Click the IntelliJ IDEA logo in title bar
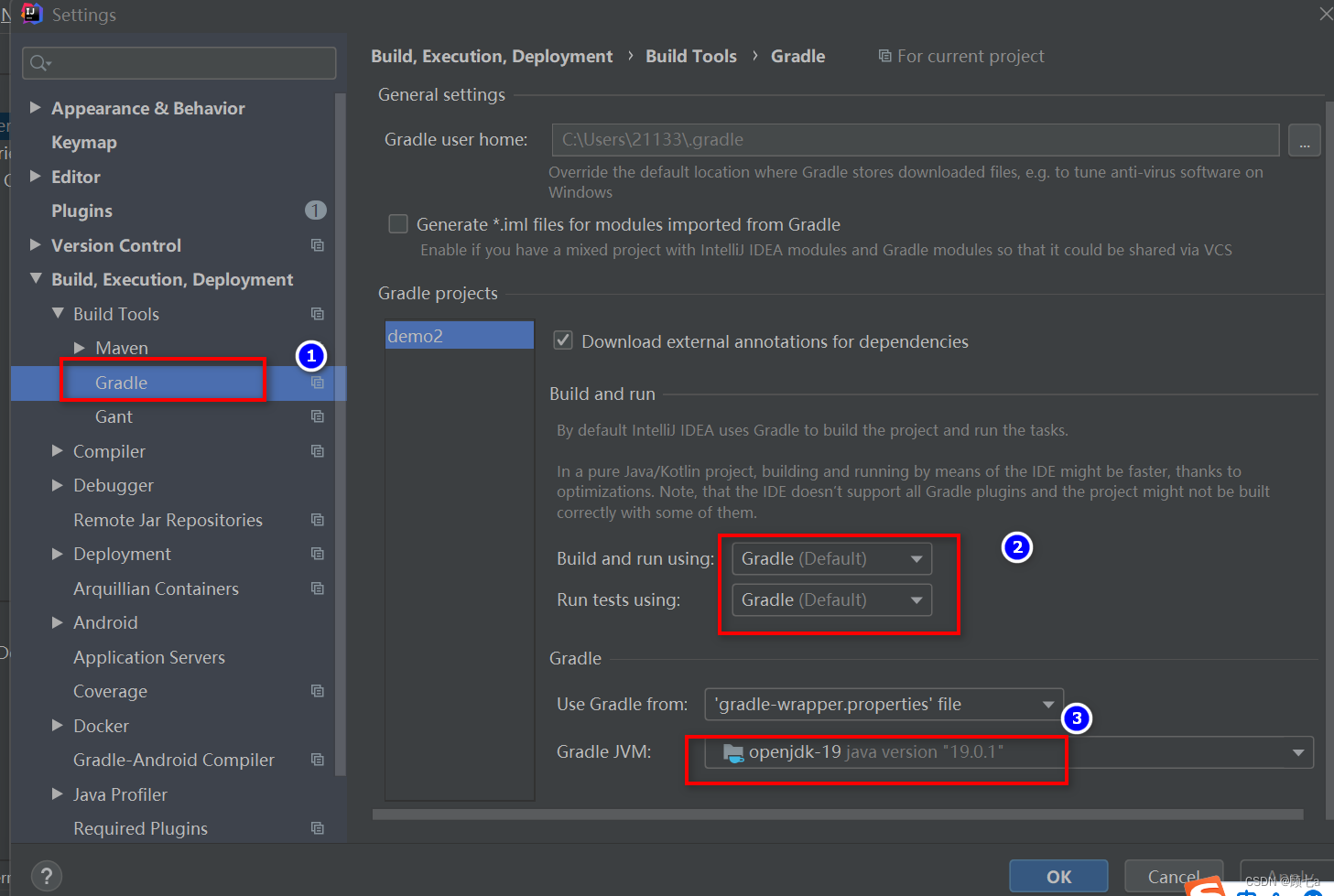The width and height of the screenshot is (1334, 896). click(x=32, y=14)
